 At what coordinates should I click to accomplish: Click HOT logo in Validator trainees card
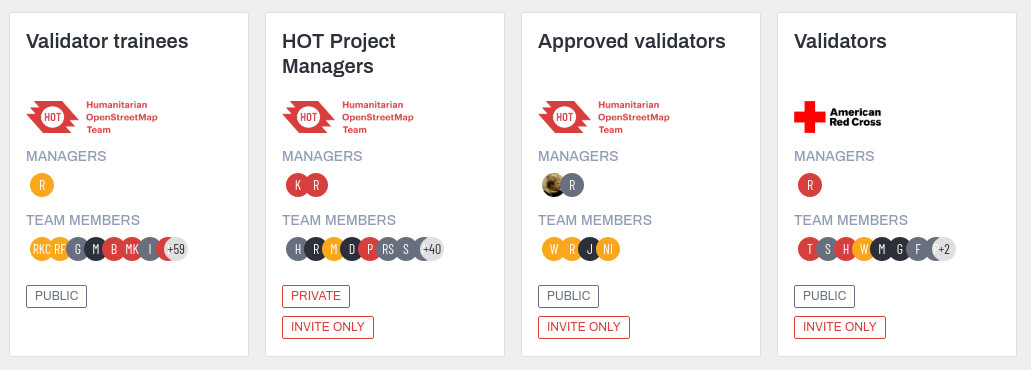point(92,117)
